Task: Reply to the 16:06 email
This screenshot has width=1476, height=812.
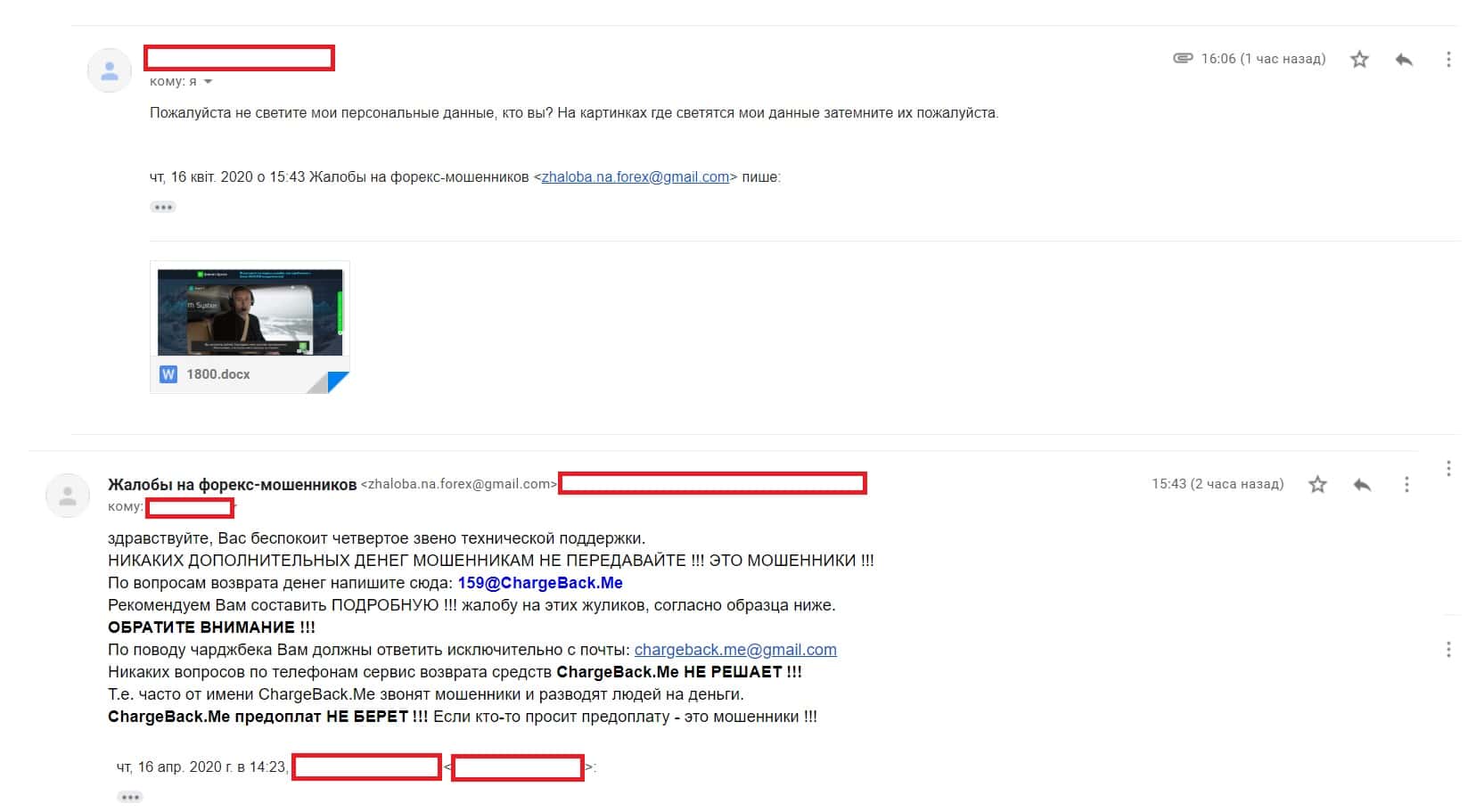Action: [x=1404, y=59]
